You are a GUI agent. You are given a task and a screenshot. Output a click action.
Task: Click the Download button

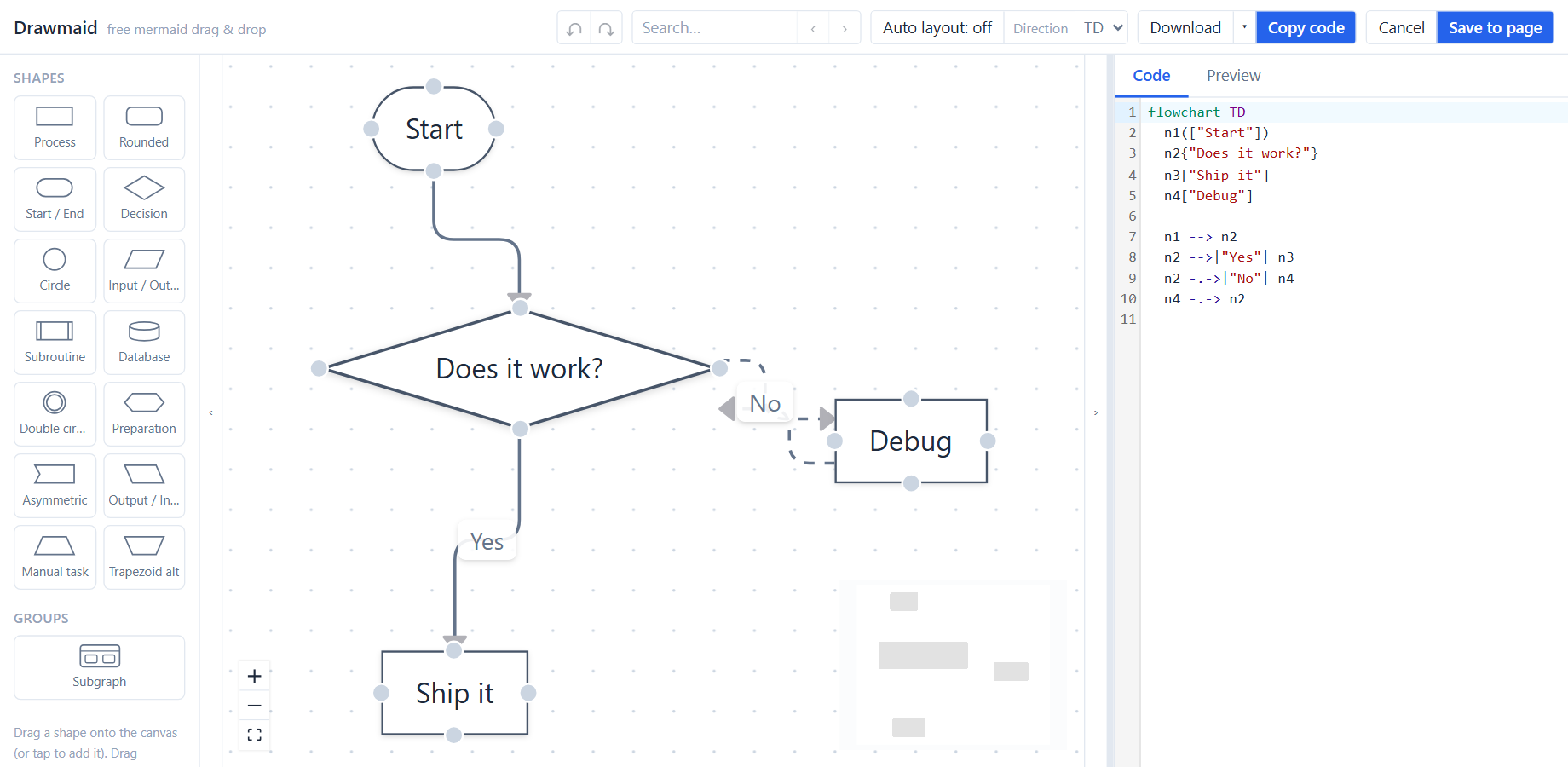[1185, 28]
